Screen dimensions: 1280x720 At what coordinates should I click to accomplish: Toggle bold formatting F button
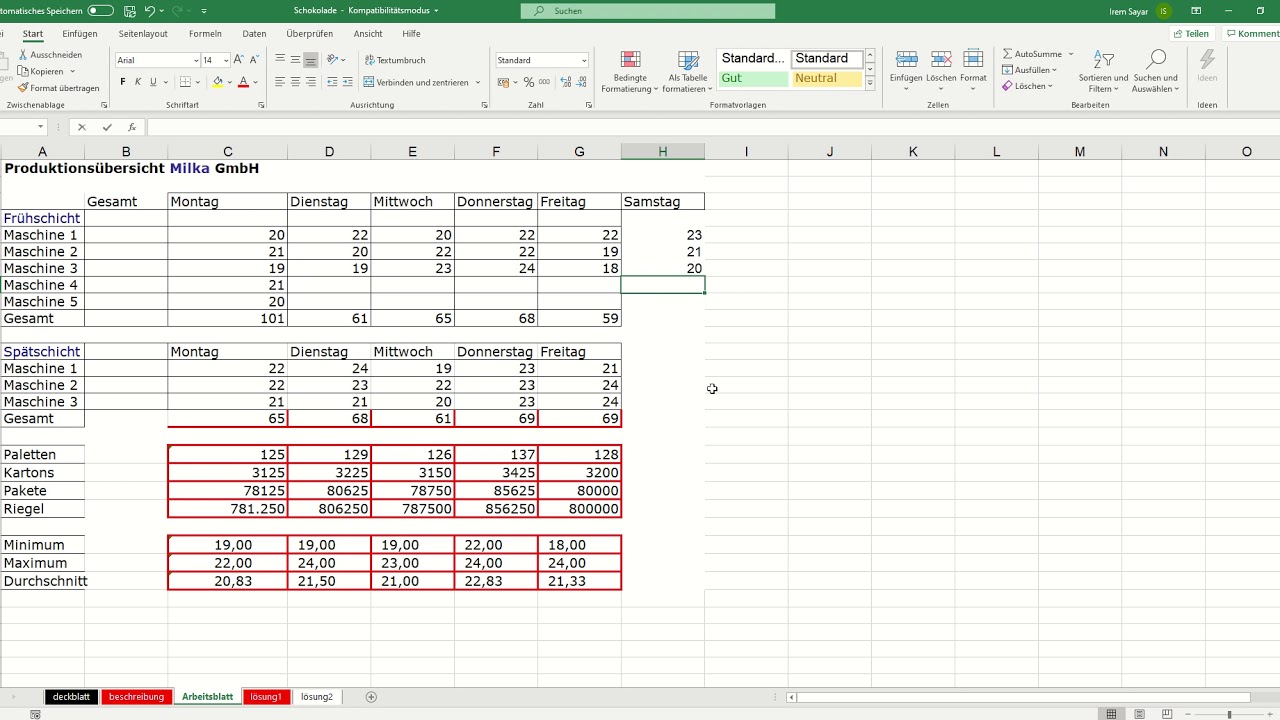[123, 82]
